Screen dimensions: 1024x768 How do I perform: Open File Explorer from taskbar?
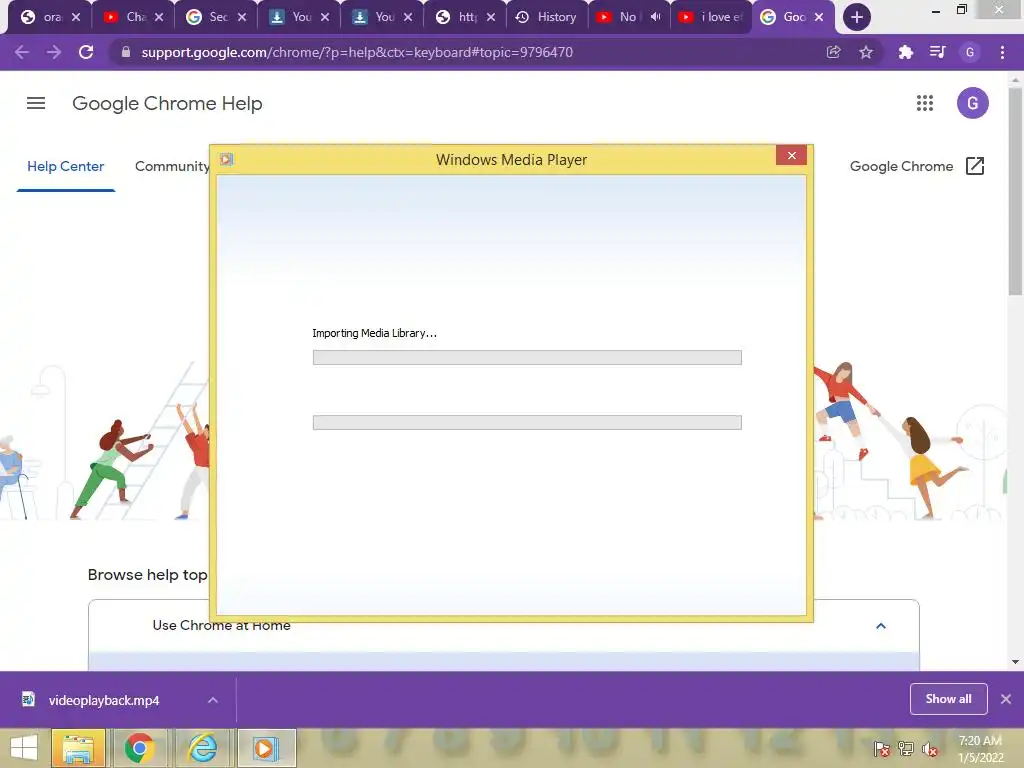pyautogui.click(x=78, y=748)
